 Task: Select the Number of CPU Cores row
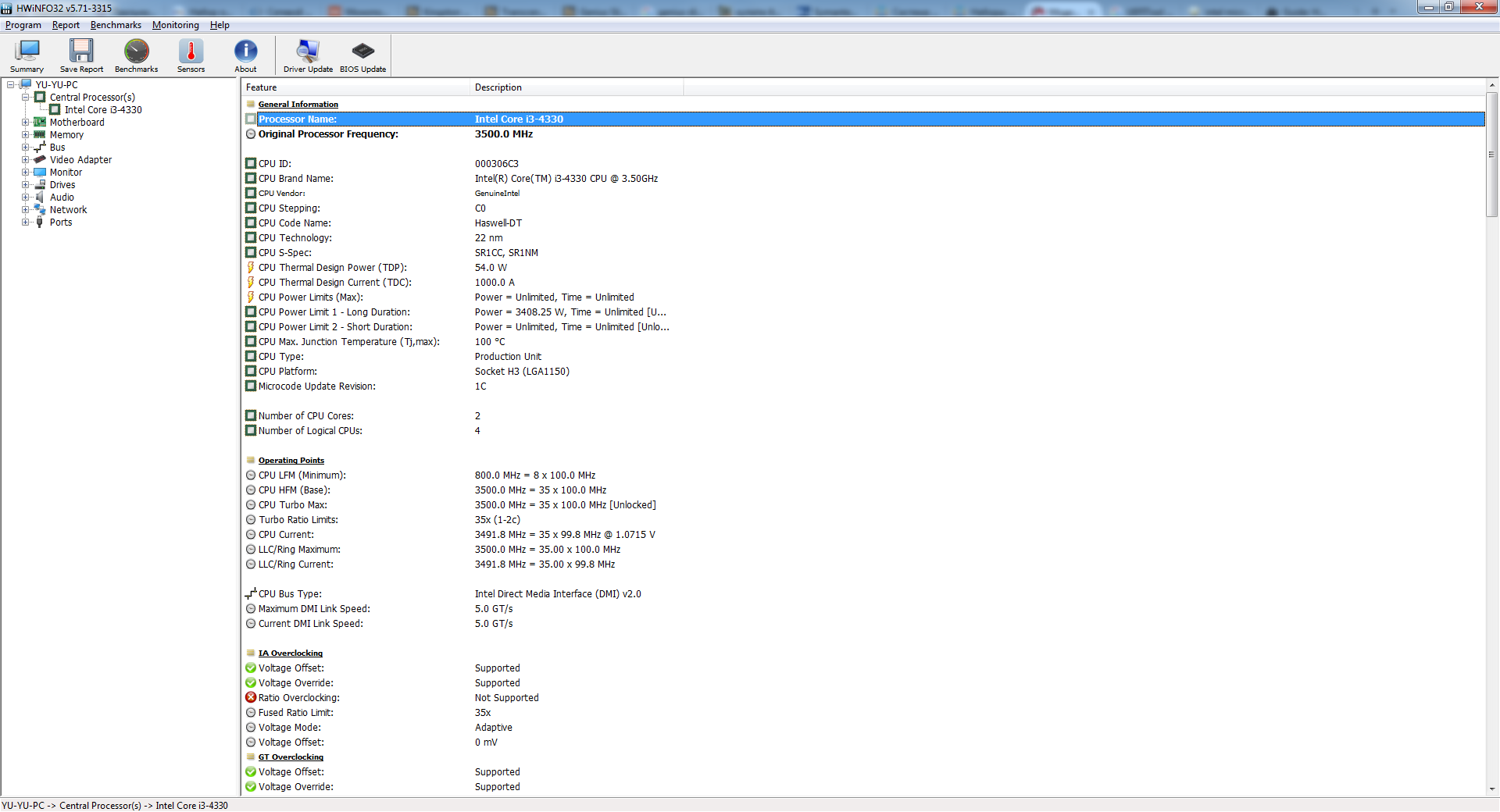coord(863,415)
